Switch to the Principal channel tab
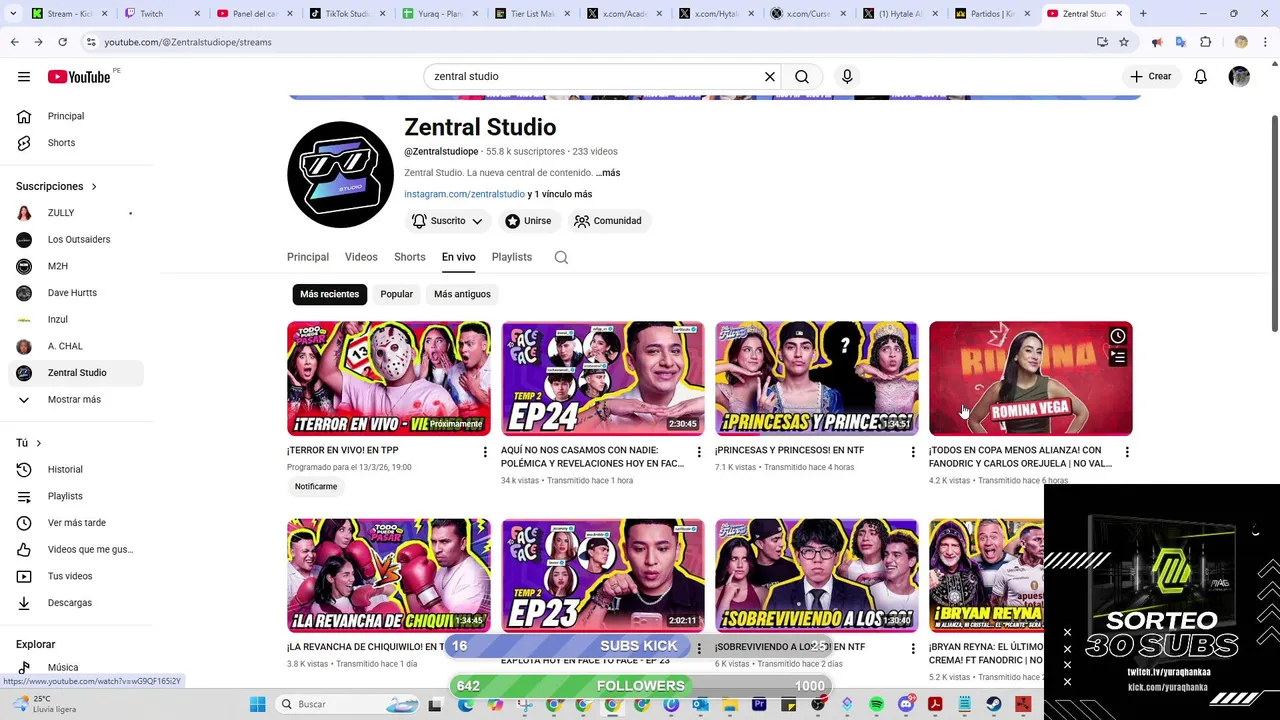Screen dimensions: 1280x720 308,257
